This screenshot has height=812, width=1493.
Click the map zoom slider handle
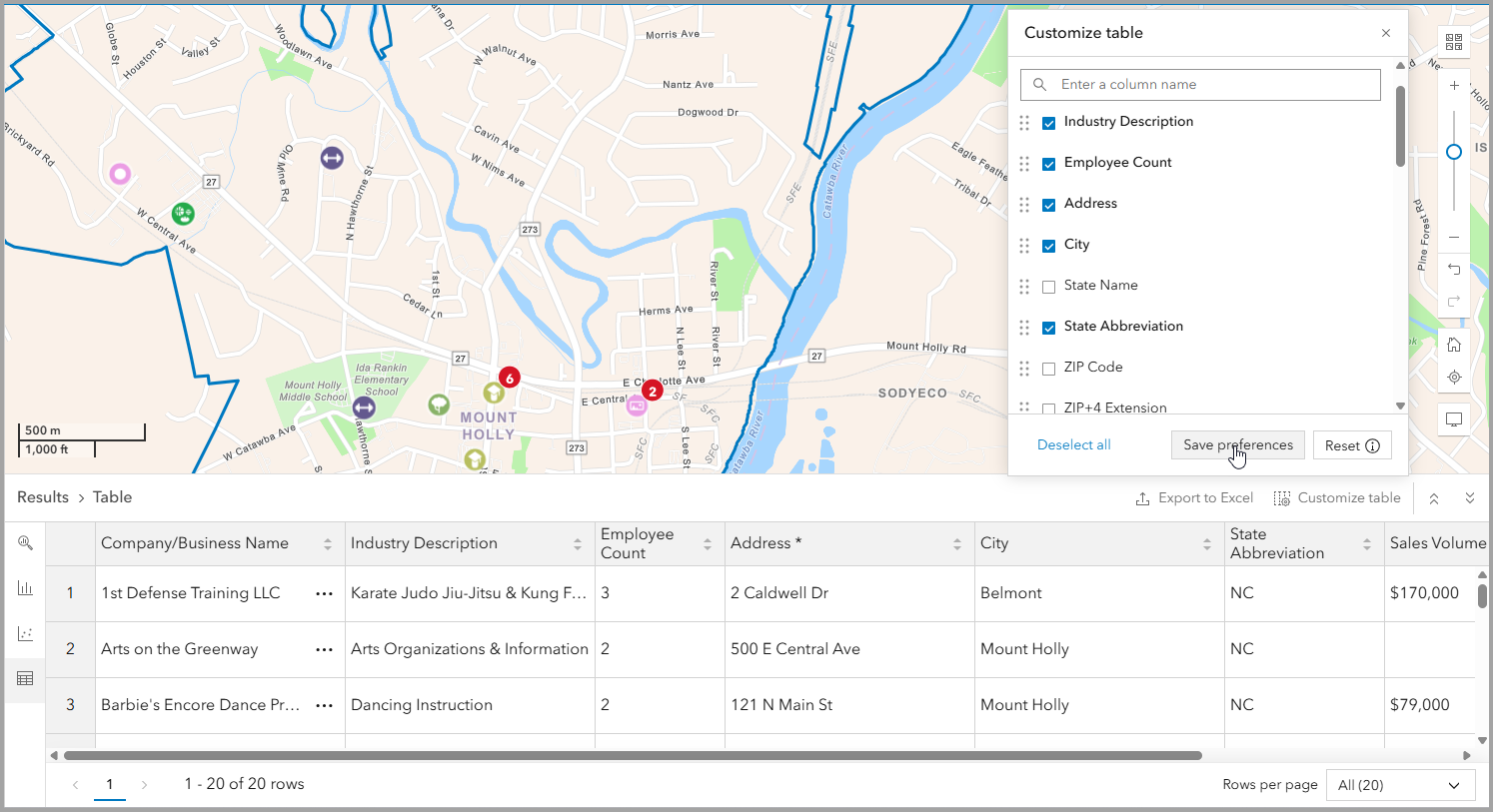pyautogui.click(x=1454, y=152)
